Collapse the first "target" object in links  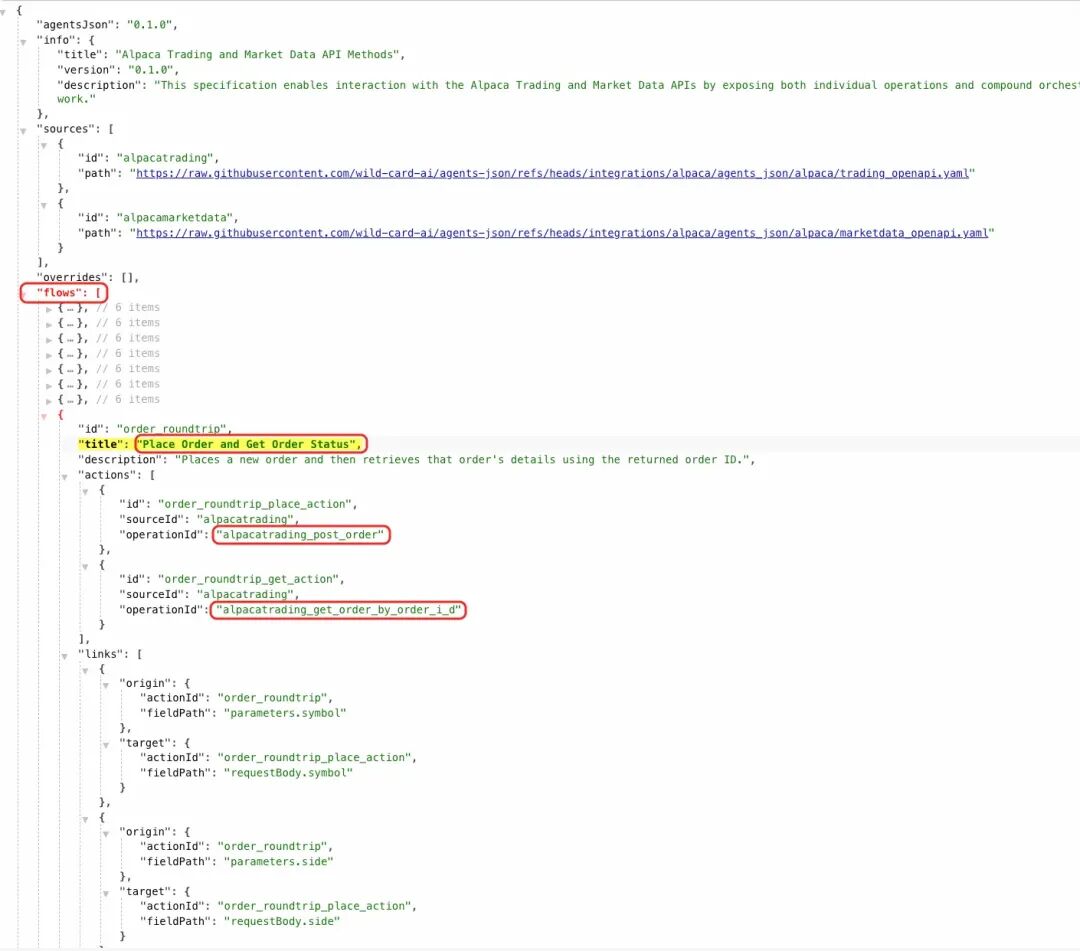coord(105,745)
